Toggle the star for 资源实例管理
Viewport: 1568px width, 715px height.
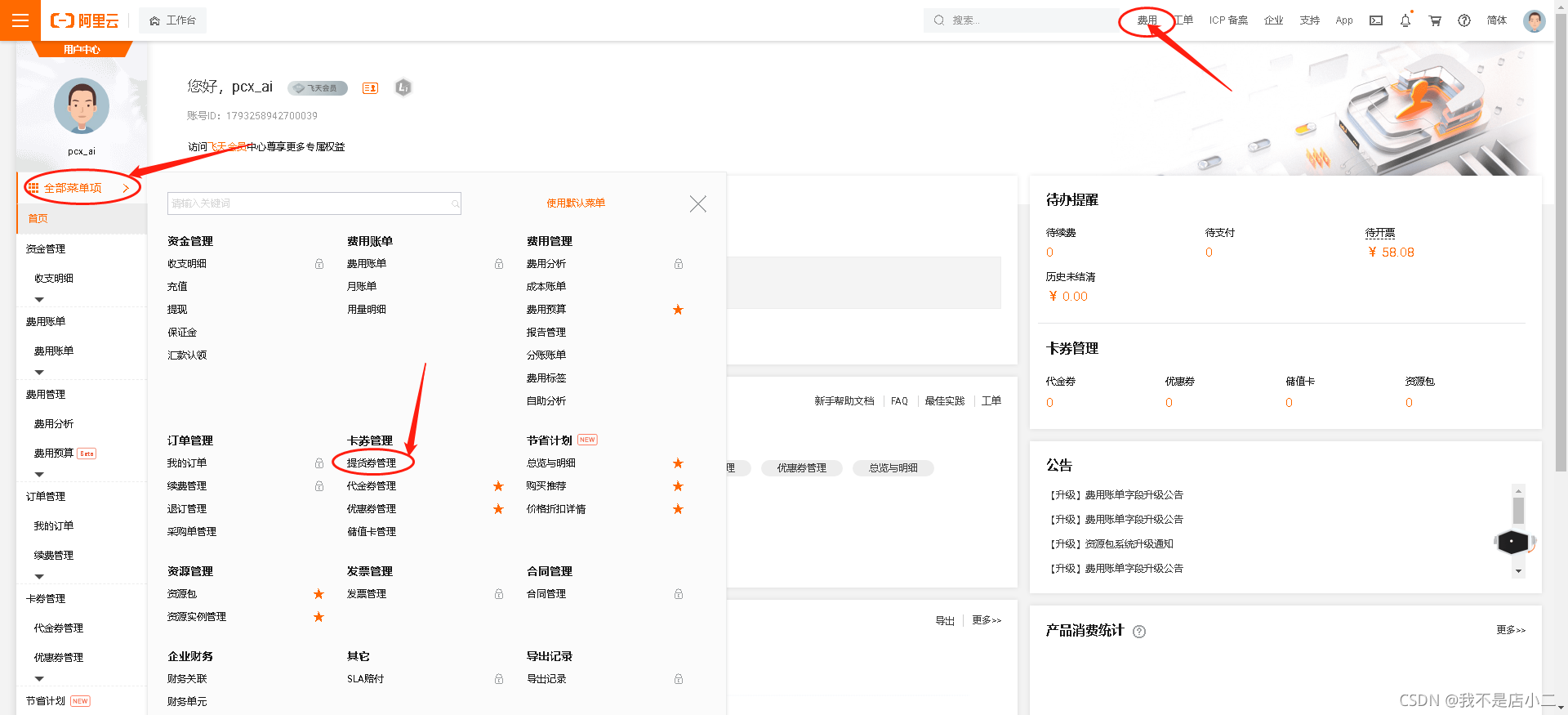(x=318, y=617)
